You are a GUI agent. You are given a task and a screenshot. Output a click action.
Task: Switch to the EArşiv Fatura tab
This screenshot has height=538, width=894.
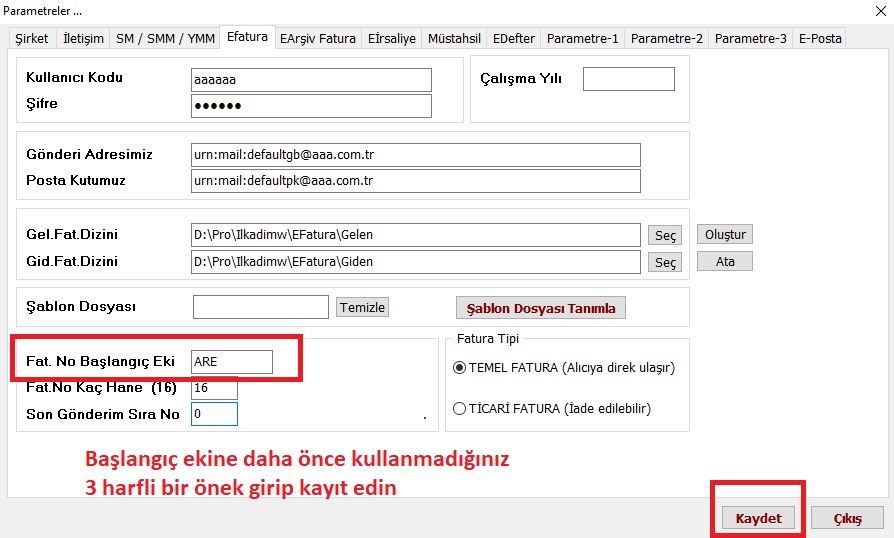tap(317, 39)
